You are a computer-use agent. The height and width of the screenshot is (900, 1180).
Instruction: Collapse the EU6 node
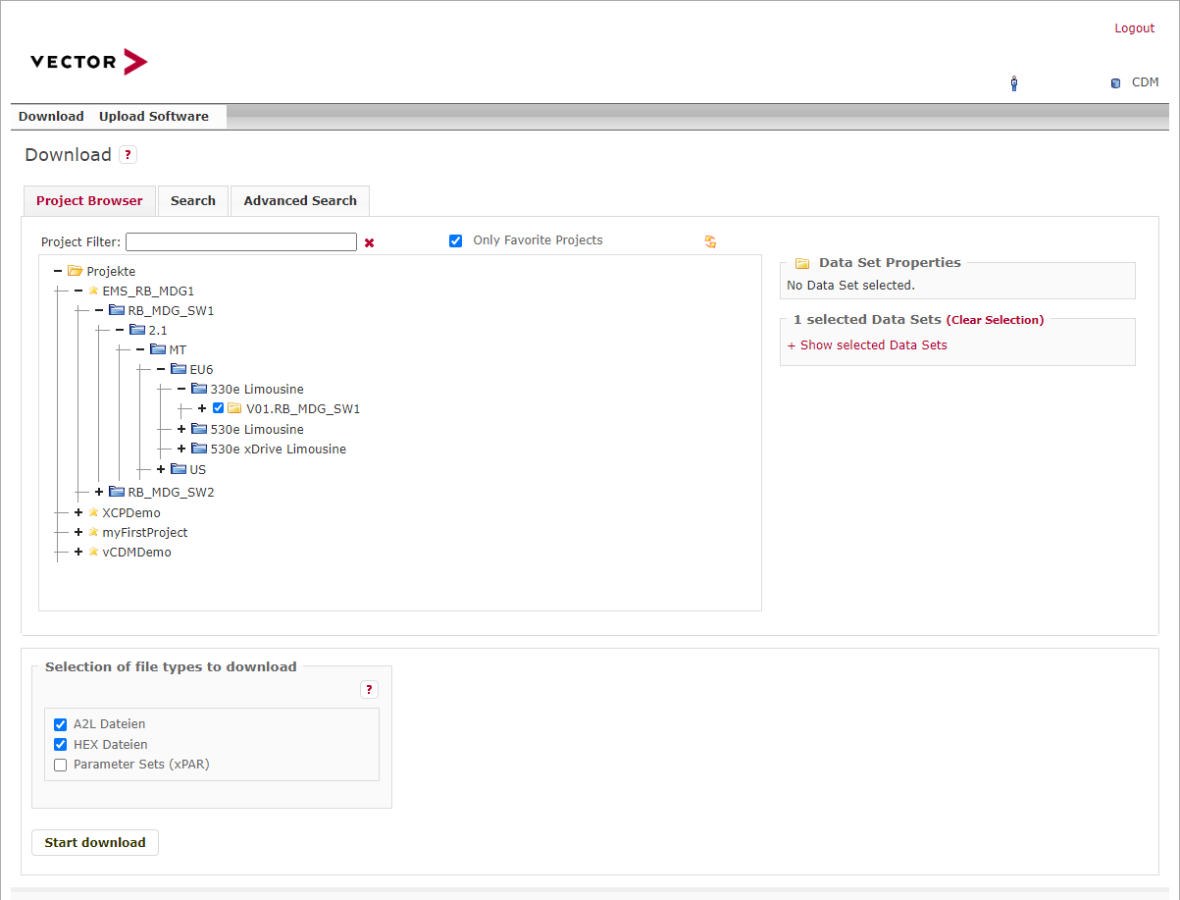coord(160,369)
